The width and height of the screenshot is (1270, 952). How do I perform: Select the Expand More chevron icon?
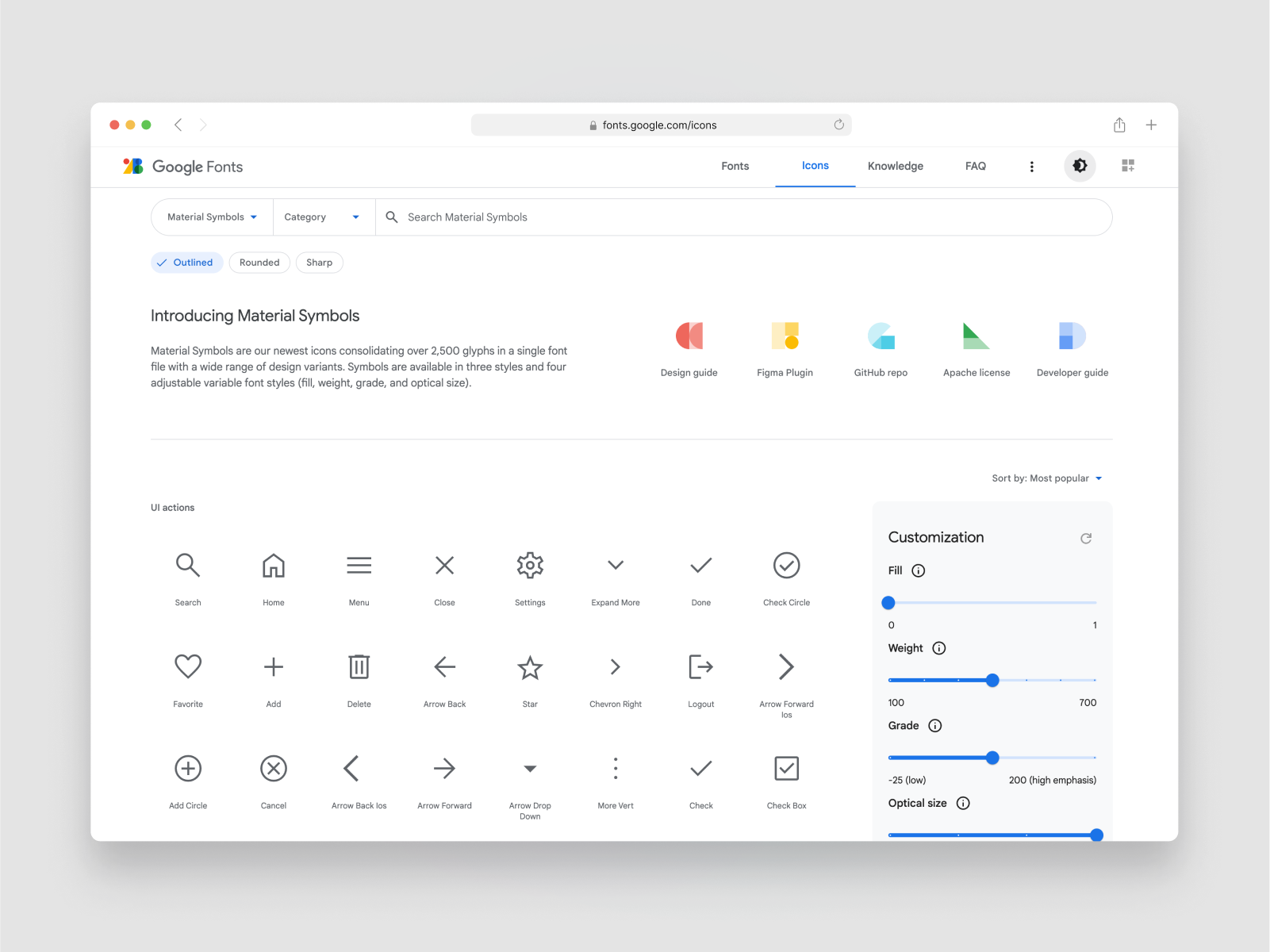(616, 565)
